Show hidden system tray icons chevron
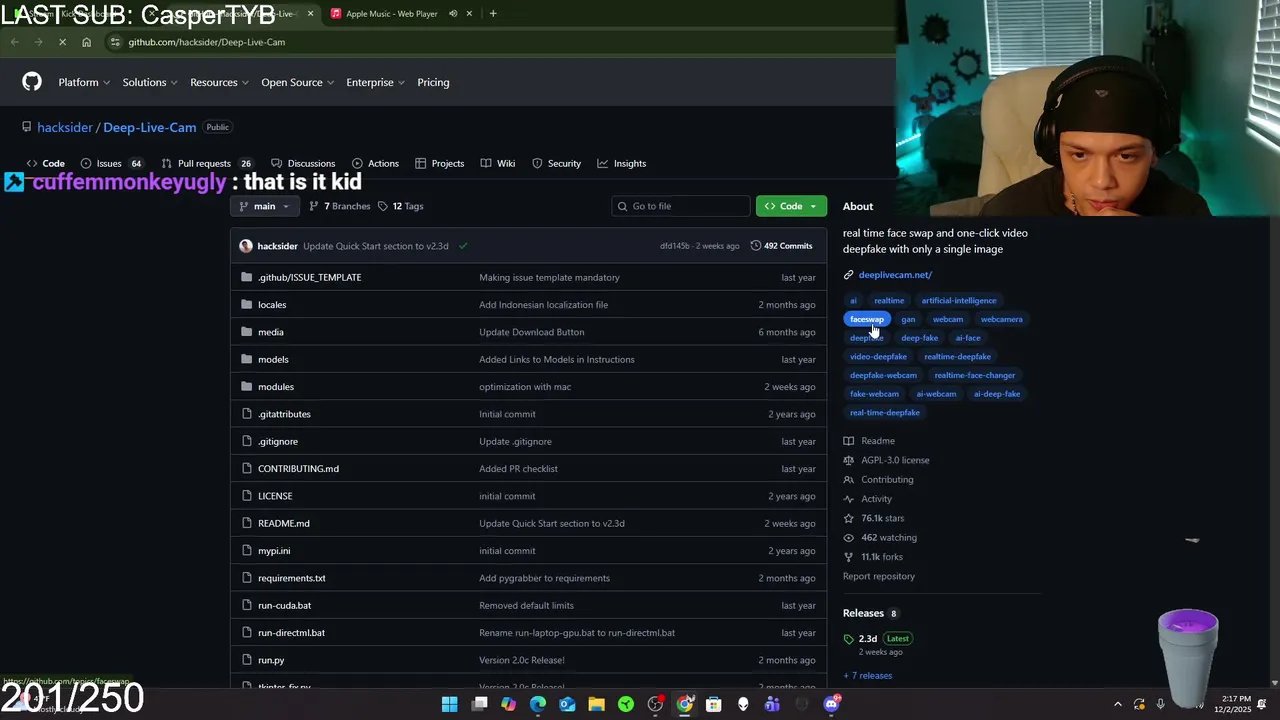The height and width of the screenshot is (720, 1280). tap(1118, 705)
